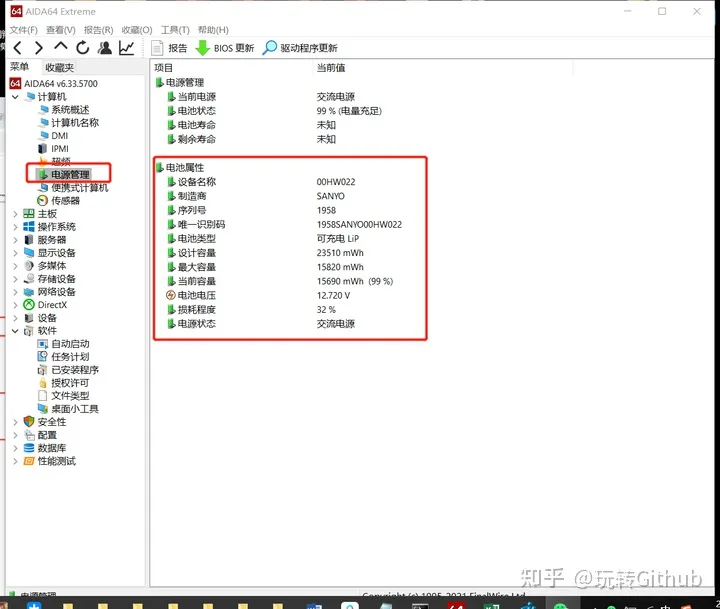
Task: Open the 报告(R) menu
Action: click(x=98, y=30)
